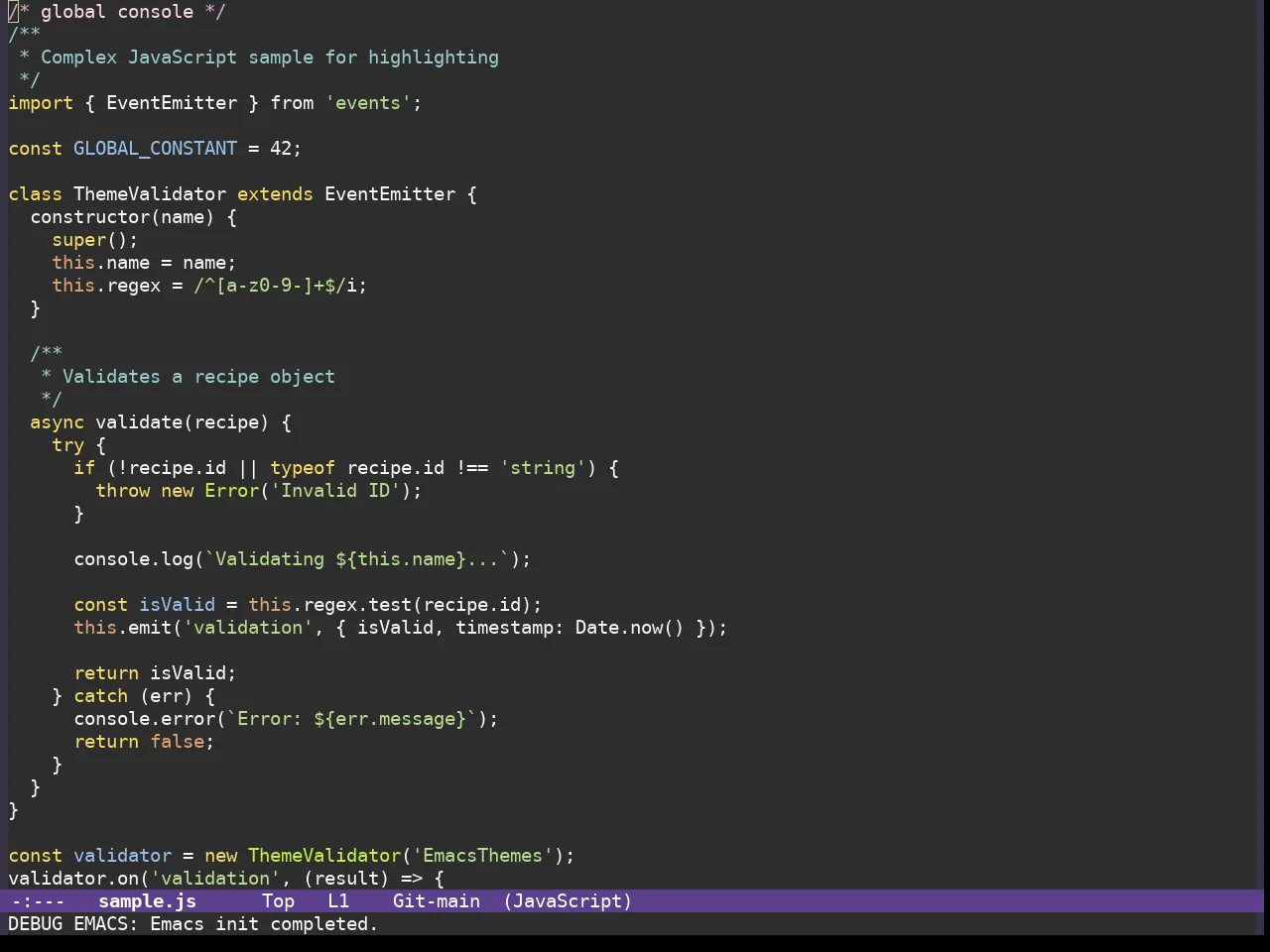Screen dimensions: 1270x952
Task: Click the 'extends' keyword
Action: click(275, 194)
